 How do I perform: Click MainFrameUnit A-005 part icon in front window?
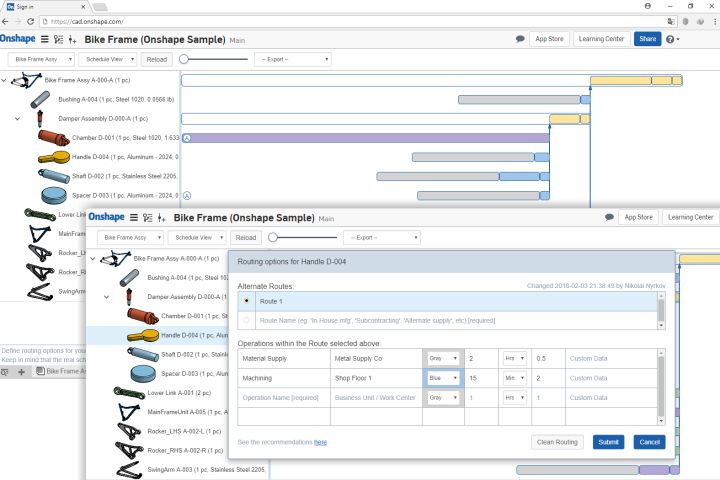[129, 412]
